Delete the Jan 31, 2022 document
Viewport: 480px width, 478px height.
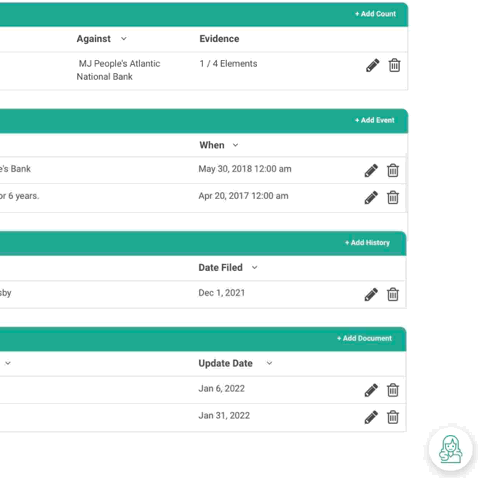[393, 417]
